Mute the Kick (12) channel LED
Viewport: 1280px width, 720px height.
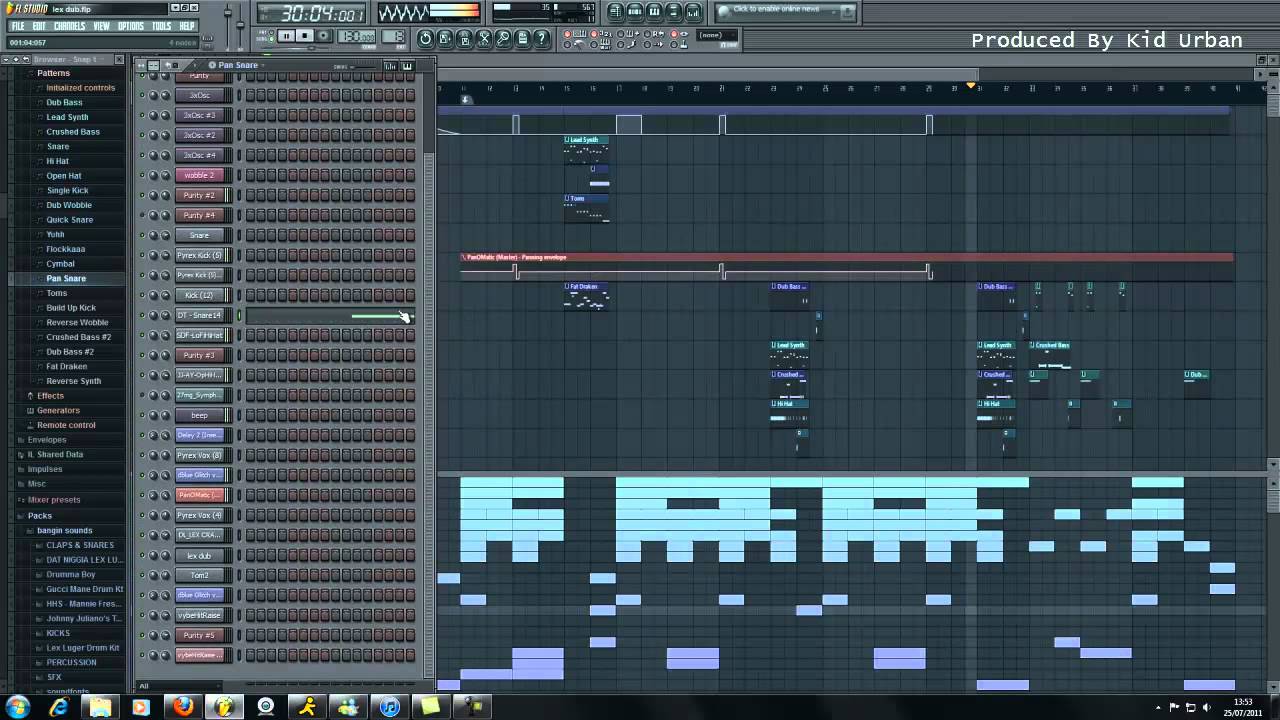[142, 295]
